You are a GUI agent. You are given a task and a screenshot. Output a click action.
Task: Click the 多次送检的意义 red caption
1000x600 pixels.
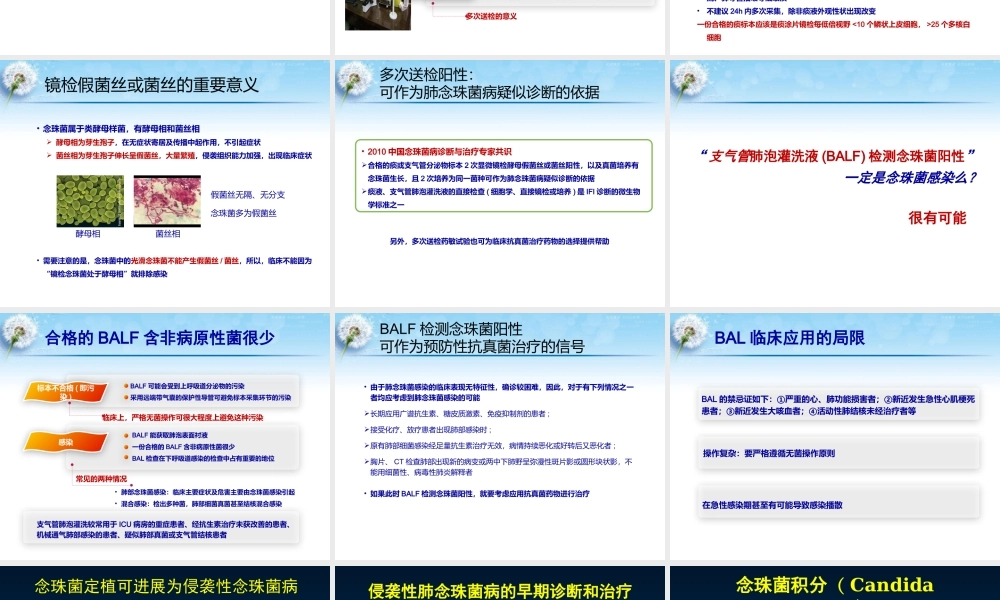tap(490, 16)
